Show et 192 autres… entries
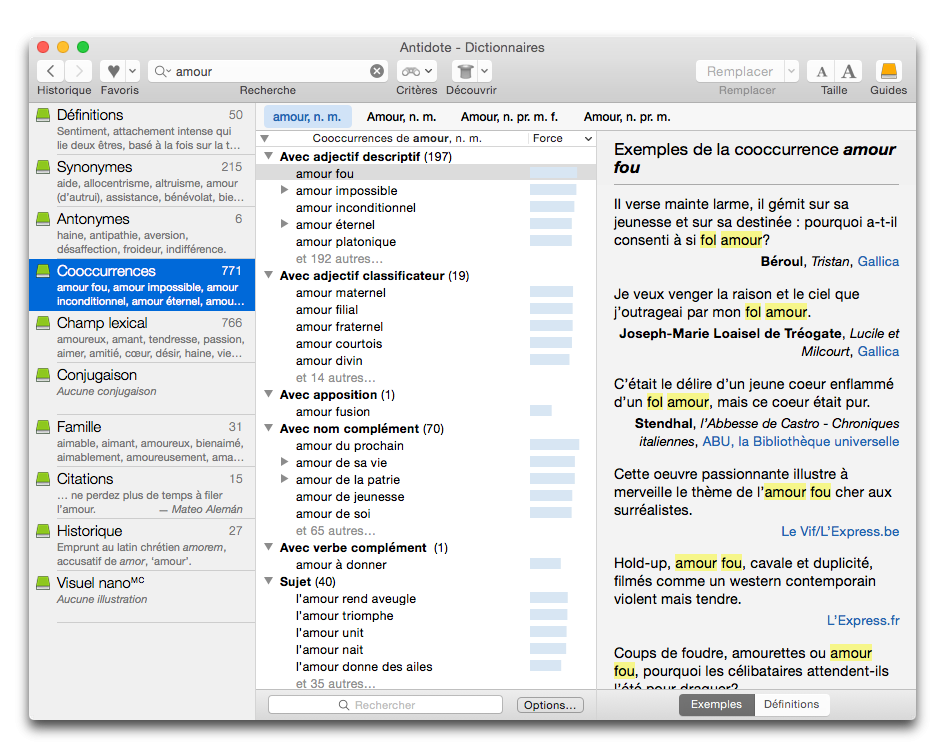Viewport: 945px width, 756px height. click(339, 259)
